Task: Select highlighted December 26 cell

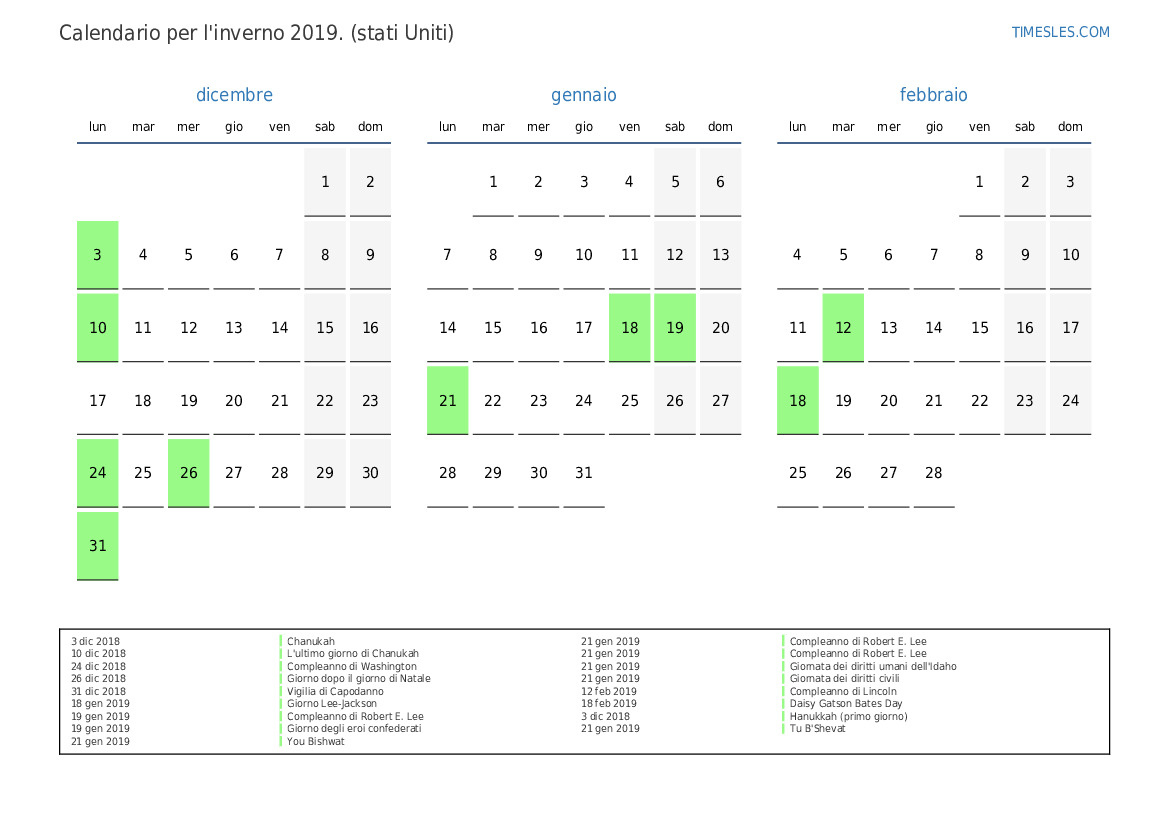Action: point(189,473)
